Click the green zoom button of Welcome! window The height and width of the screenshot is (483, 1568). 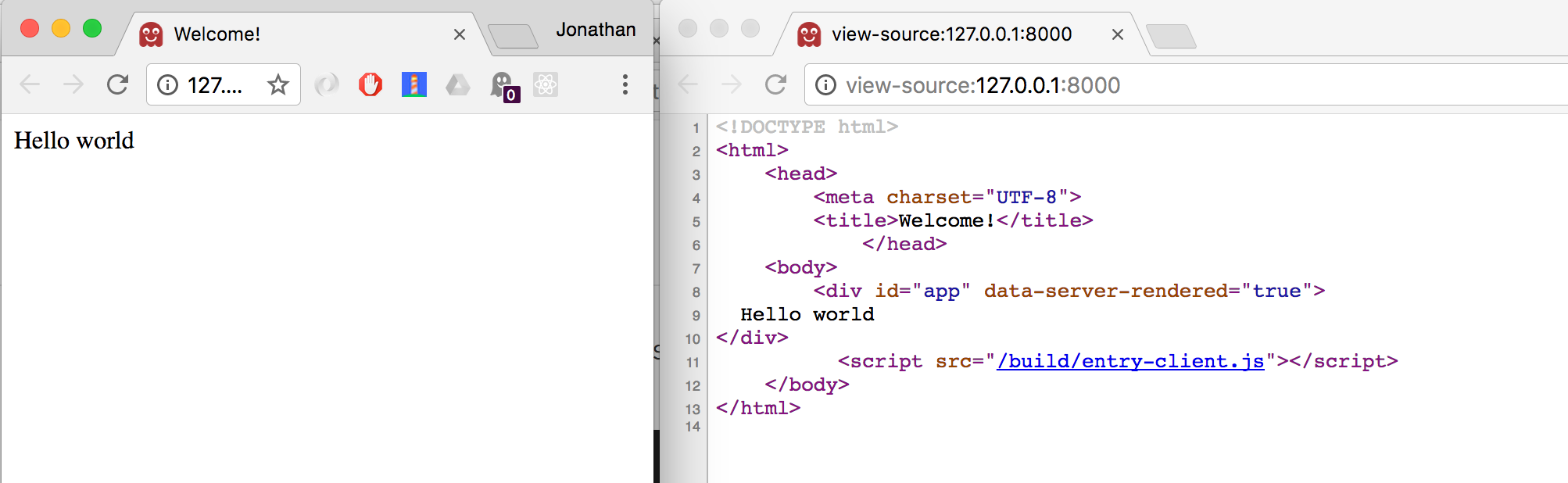click(92, 28)
